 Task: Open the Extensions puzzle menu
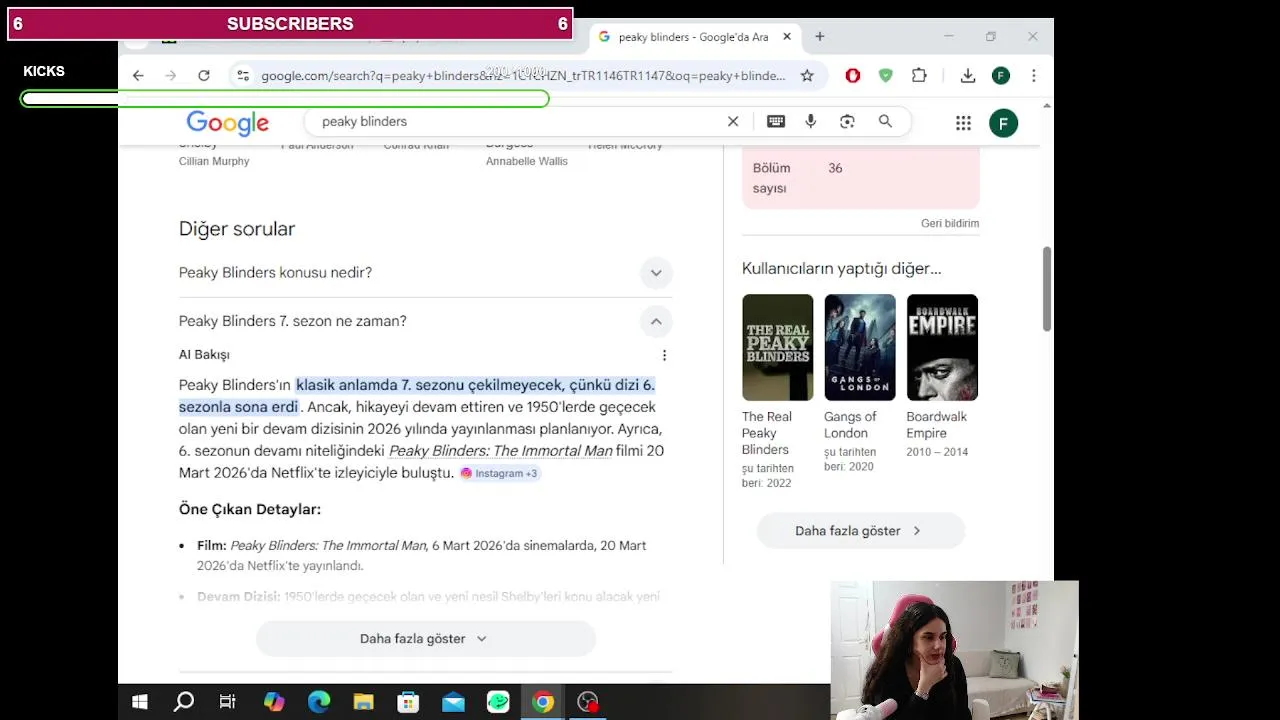[x=919, y=75]
